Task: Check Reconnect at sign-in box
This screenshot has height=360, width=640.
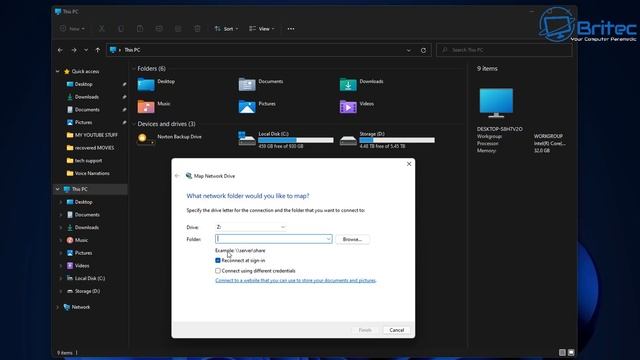Action: coord(218,260)
